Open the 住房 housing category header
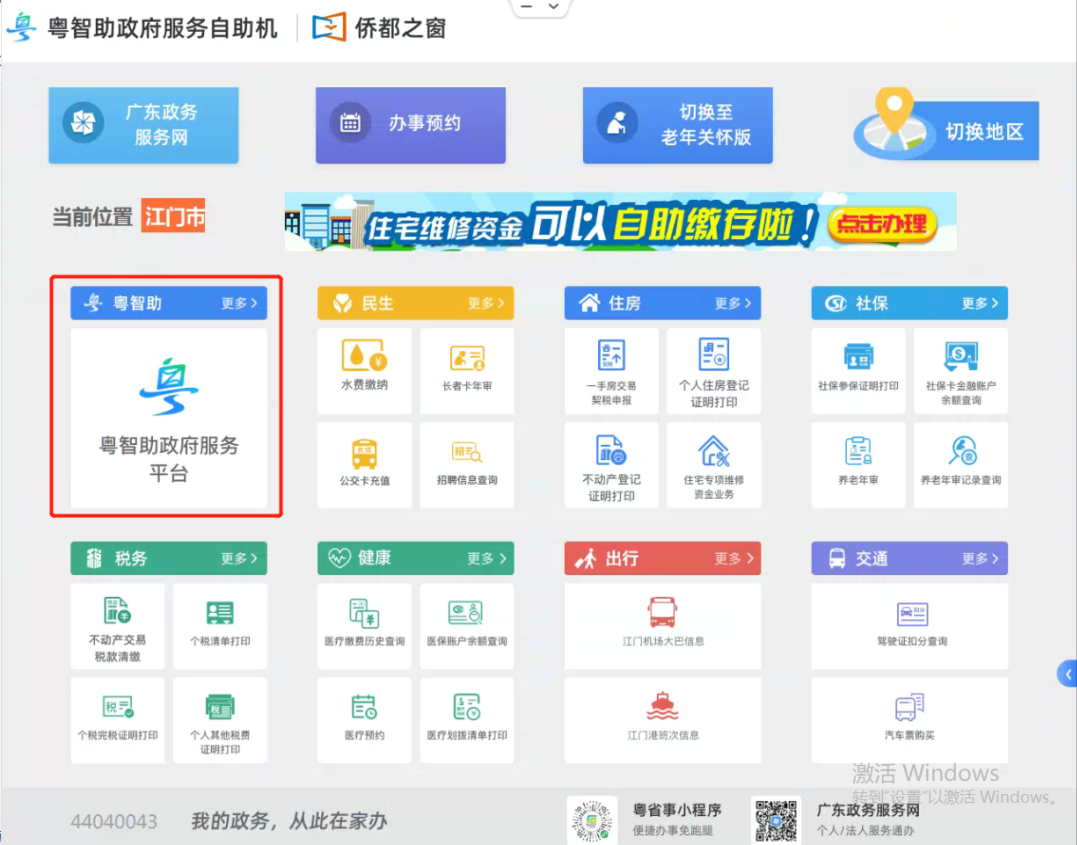The width and height of the screenshot is (1077, 845). pos(662,302)
